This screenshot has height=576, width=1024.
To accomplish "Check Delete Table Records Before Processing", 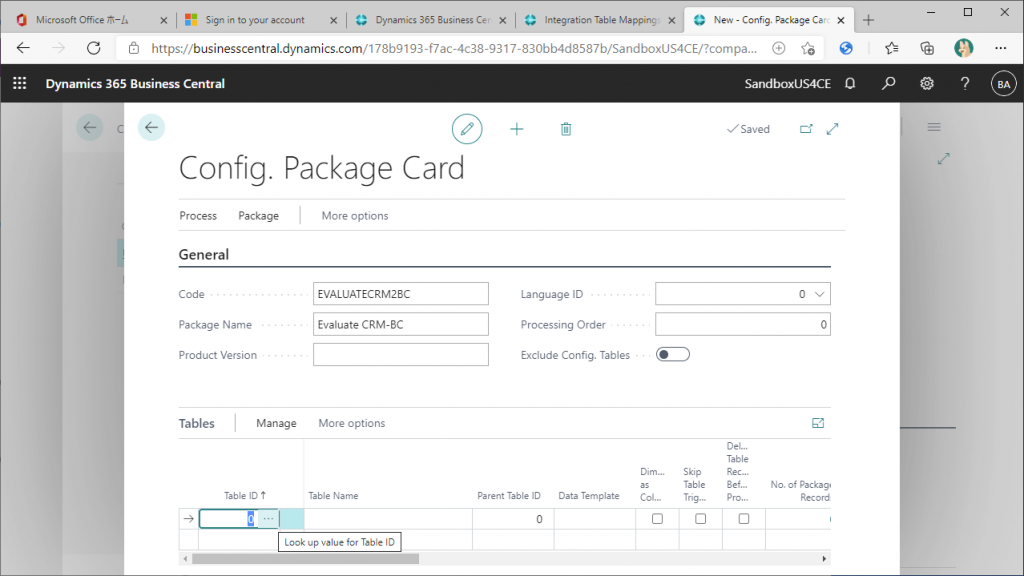I will pos(743,519).
